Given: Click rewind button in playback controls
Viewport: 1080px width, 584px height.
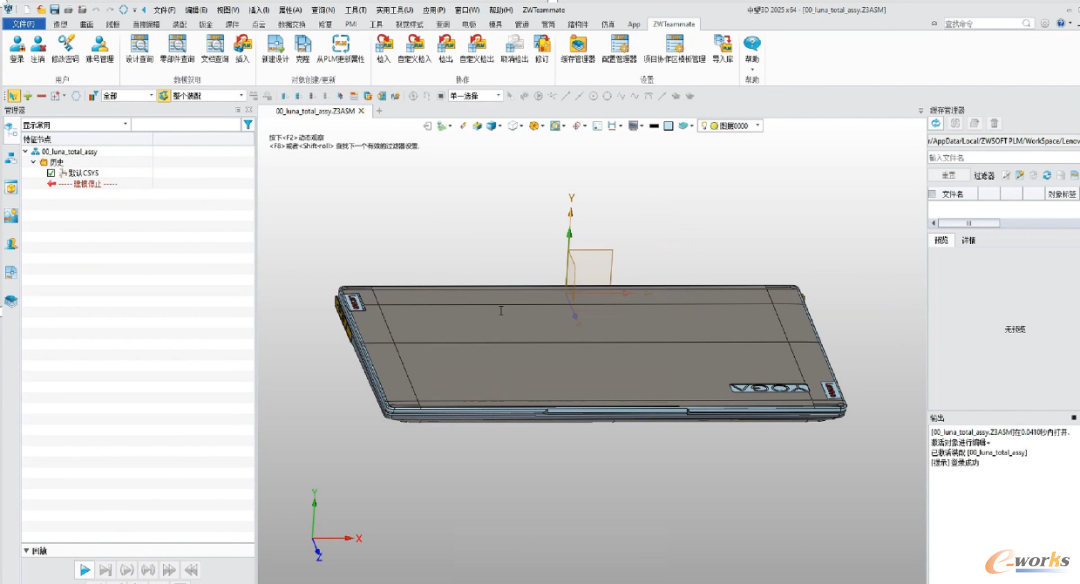Looking at the screenshot, I should coord(191,570).
